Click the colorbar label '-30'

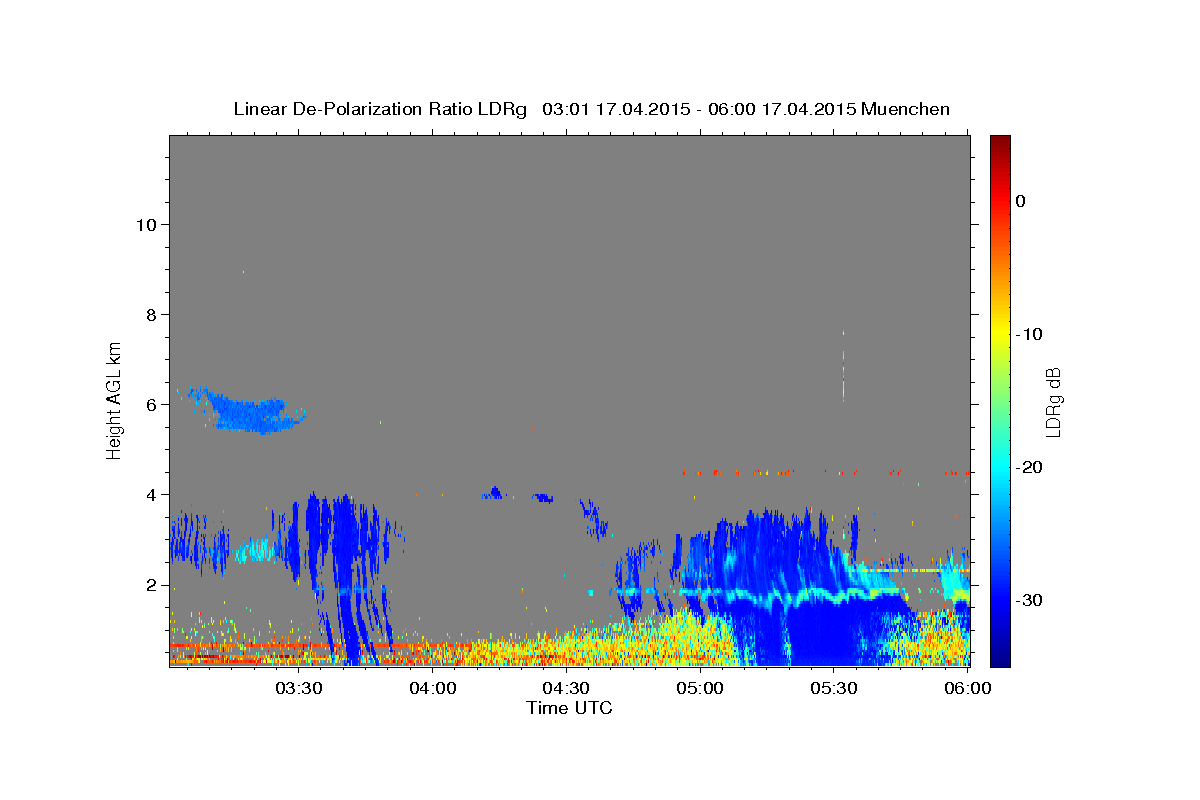(1030, 600)
